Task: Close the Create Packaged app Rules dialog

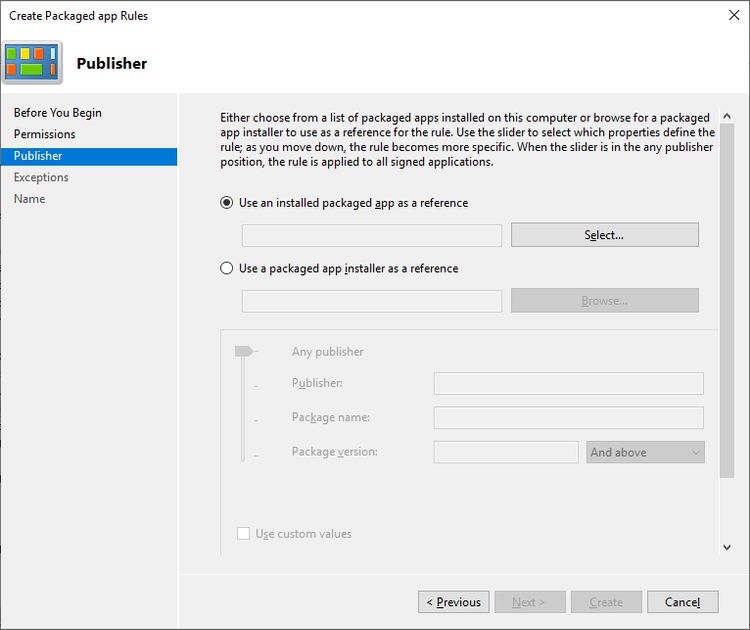Action: (x=734, y=15)
